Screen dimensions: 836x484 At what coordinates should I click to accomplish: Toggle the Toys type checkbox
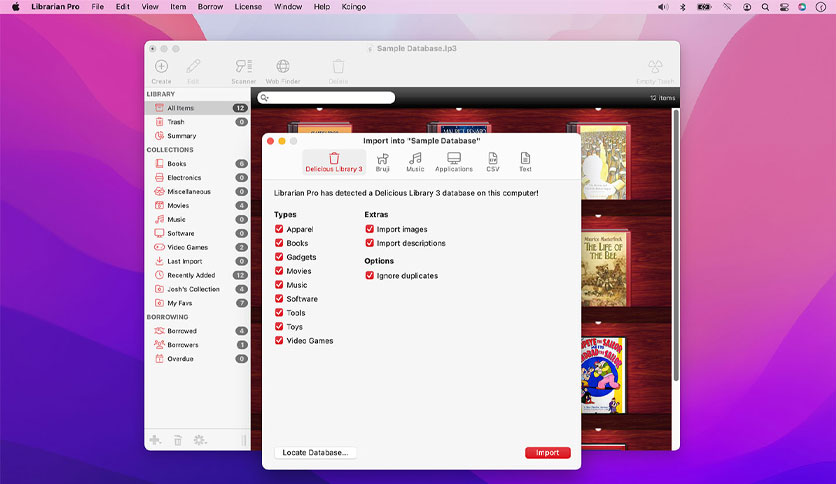click(279, 326)
